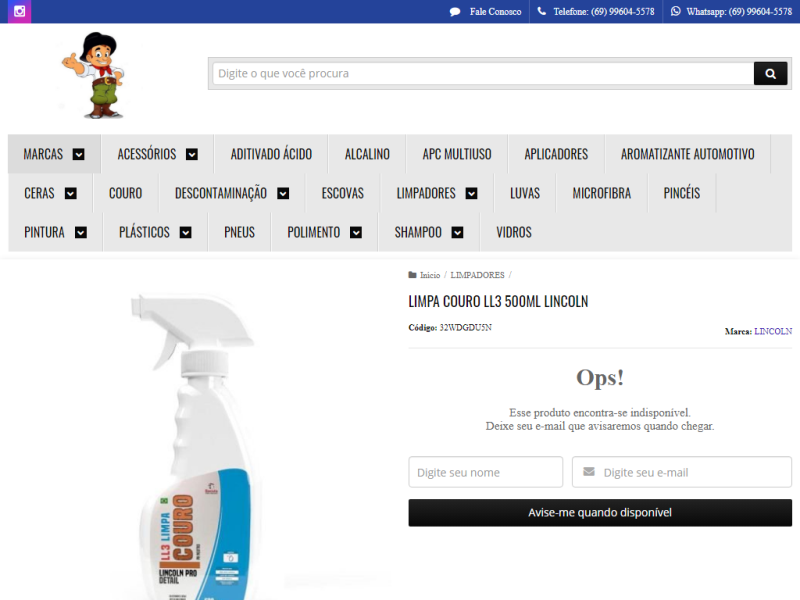Expand the POLIMENTO dropdown arrow
This screenshot has height=600, width=800.
point(356,233)
